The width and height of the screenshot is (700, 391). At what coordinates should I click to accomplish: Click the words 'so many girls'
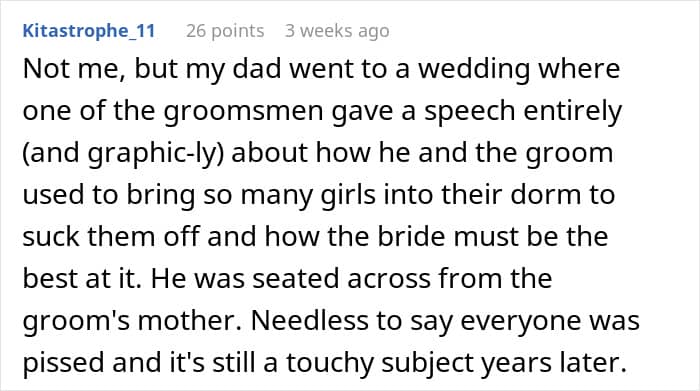point(290,195)
